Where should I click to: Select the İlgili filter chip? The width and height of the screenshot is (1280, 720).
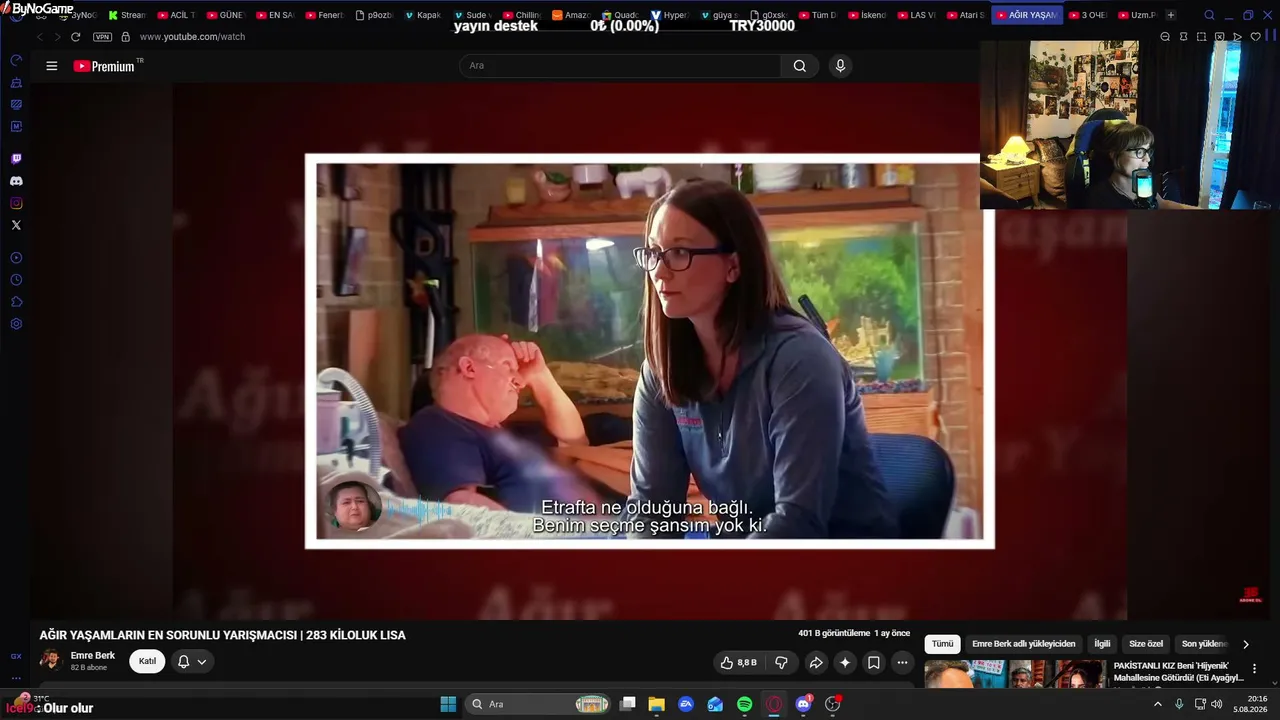[x=1102, y=644]
